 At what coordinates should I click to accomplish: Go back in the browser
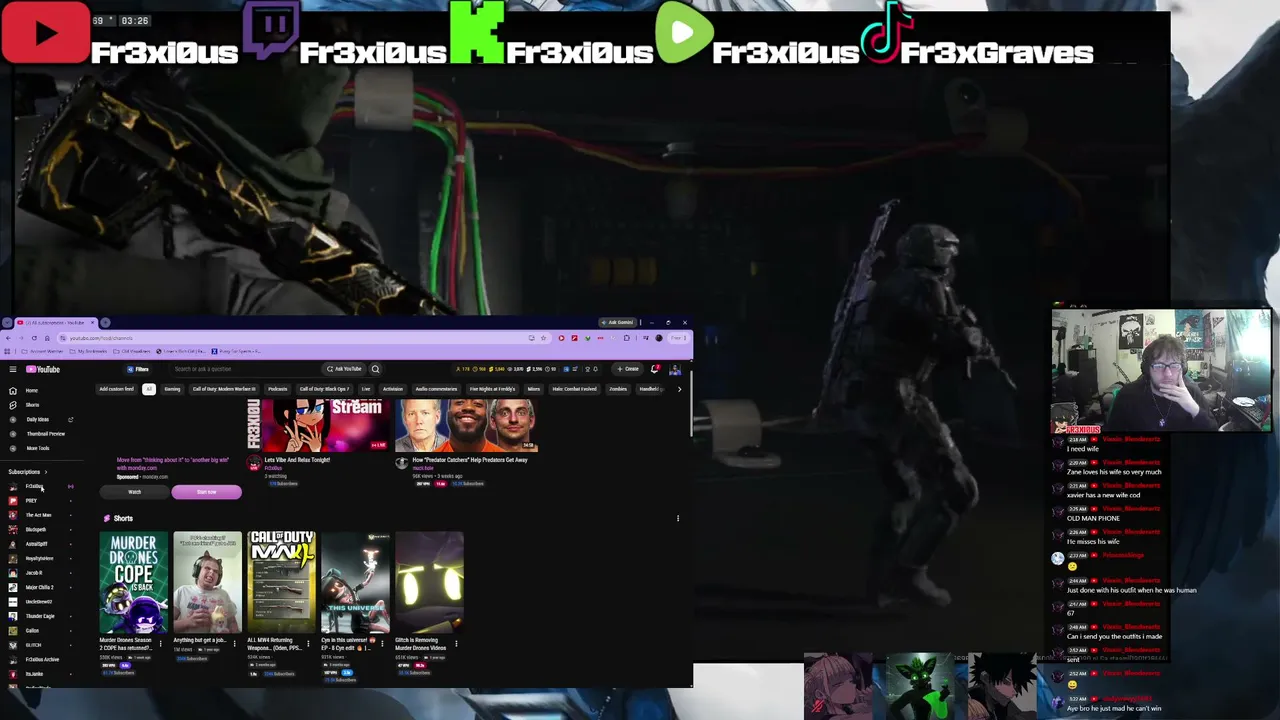point(9,338)
